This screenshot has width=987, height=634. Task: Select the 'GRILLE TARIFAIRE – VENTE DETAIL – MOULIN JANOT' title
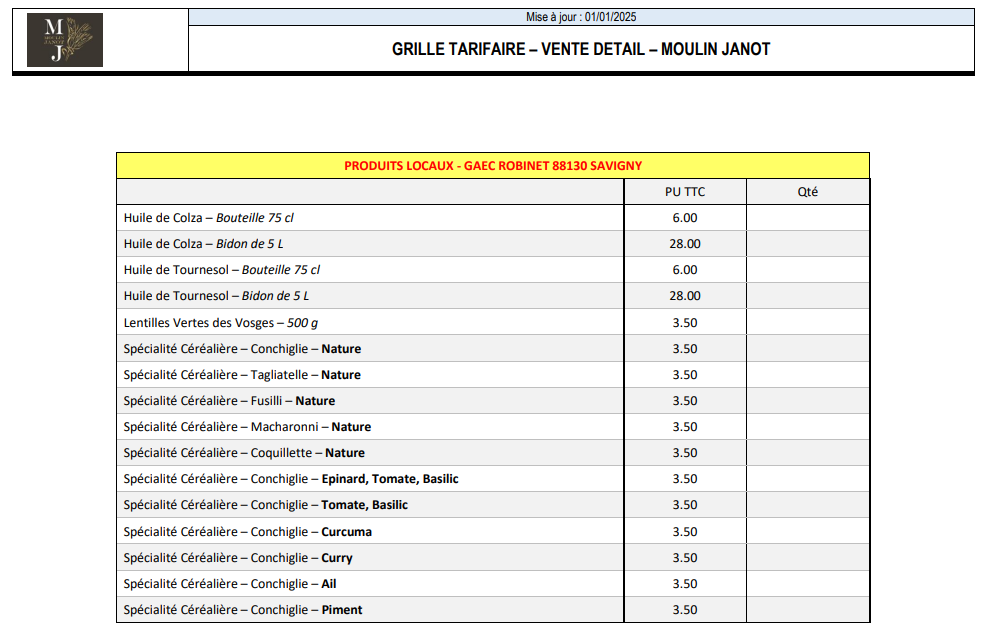coord(581,49)
